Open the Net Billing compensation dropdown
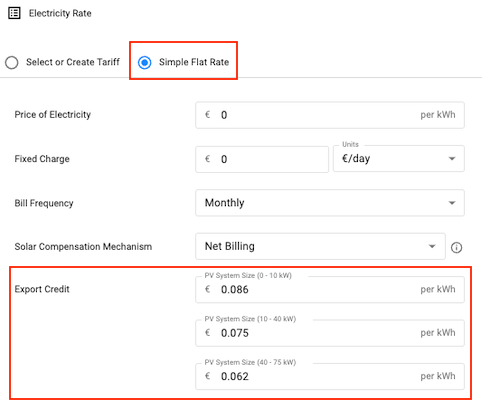Image resolution: width=482 pixels, height=405 pixels. (320, 246)
